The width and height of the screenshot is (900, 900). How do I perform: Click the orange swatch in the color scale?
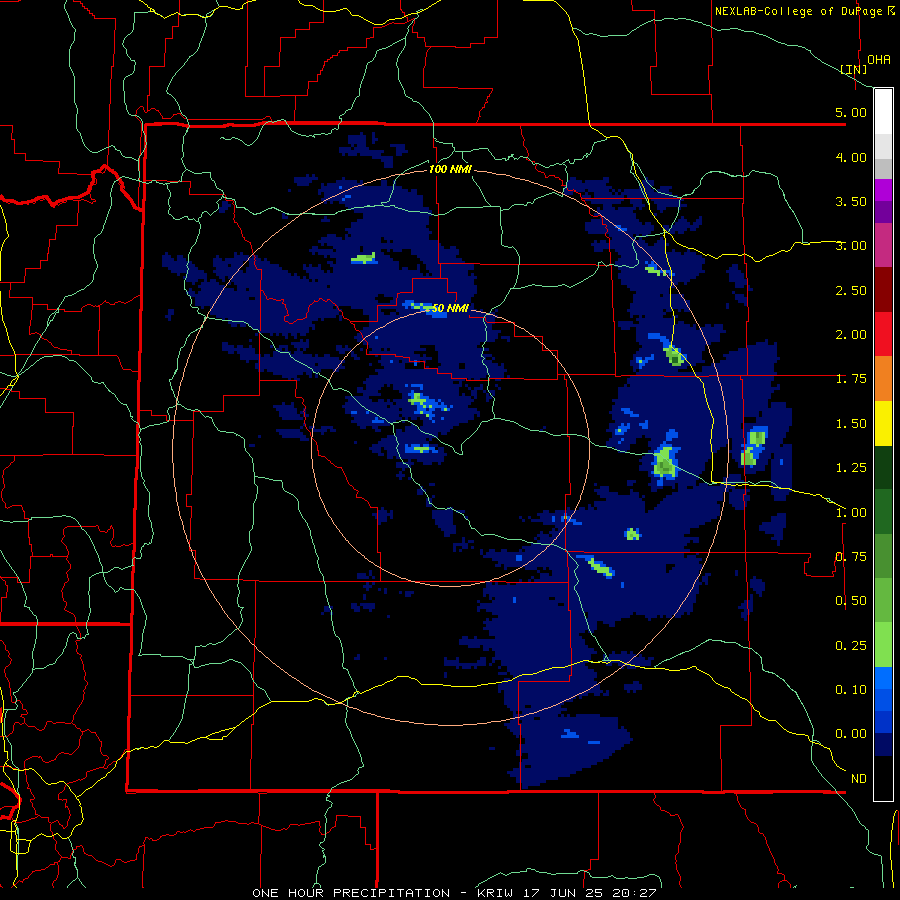click(x=883, y=379)
